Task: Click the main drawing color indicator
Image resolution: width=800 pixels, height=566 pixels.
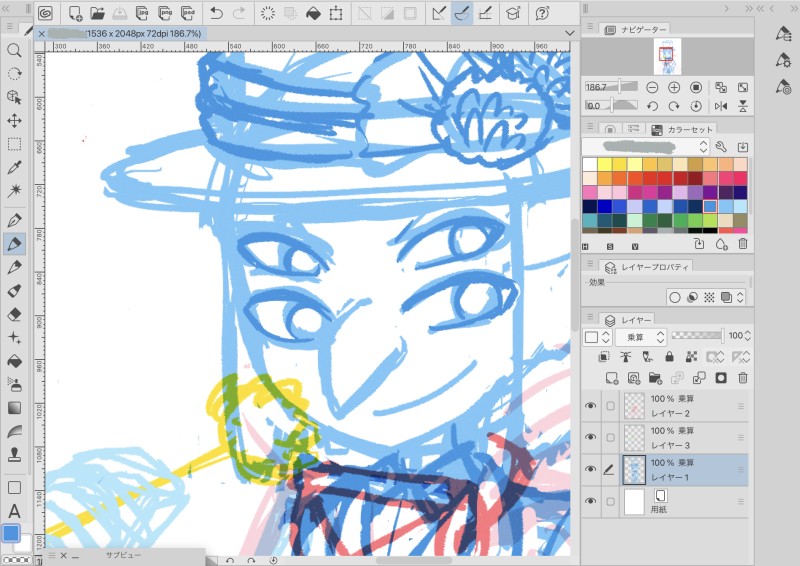Action: 11,533
